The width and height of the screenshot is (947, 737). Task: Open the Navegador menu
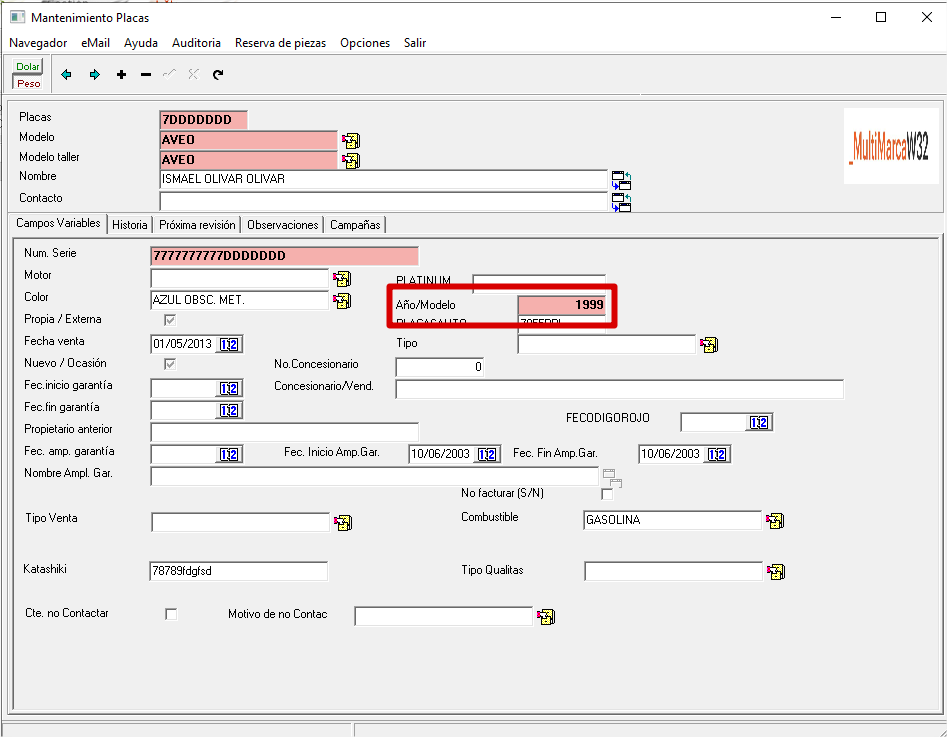pos(38,43)
